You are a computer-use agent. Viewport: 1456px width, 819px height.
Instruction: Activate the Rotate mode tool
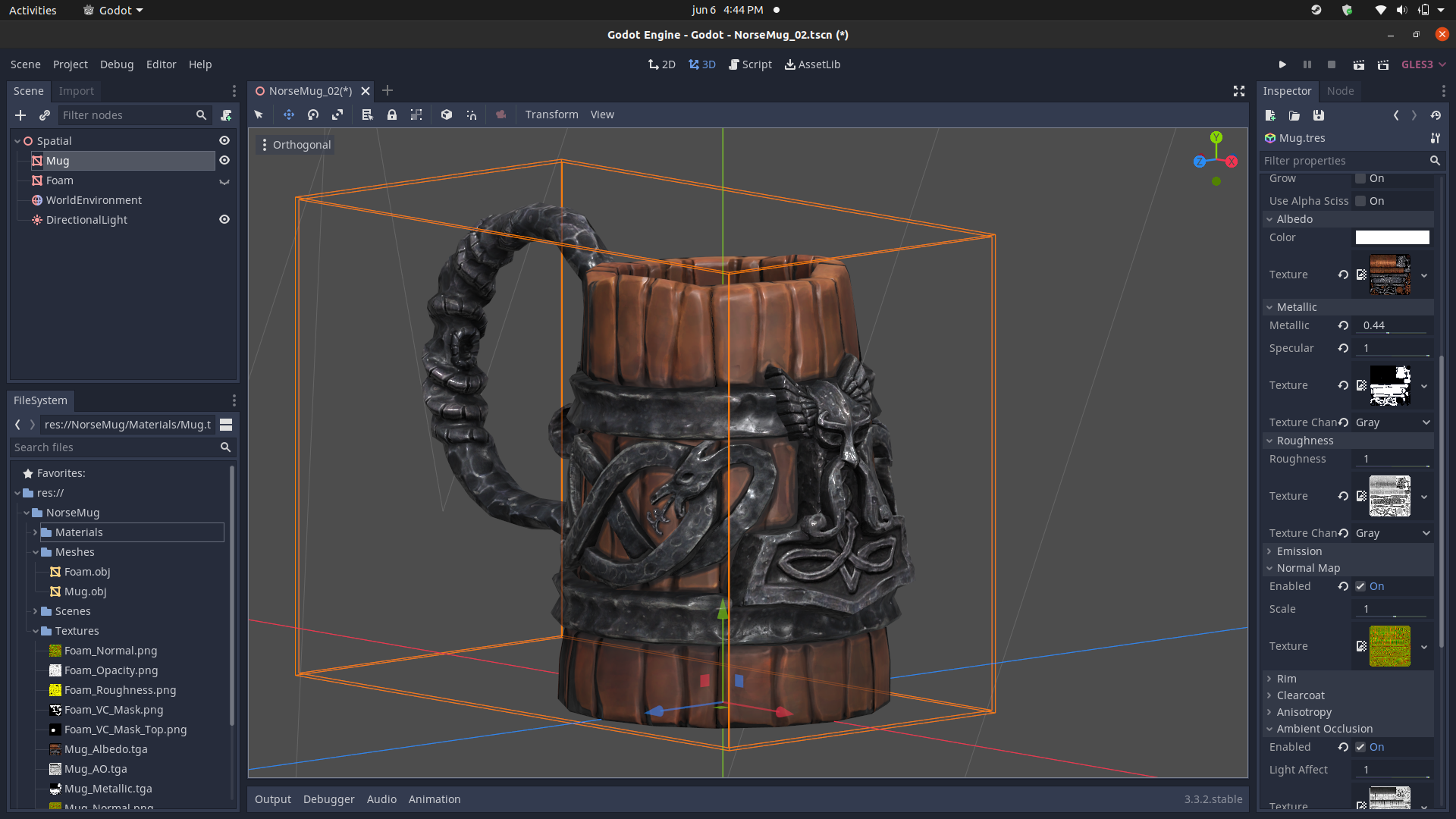pyautogui.click(x=313, y=115)
